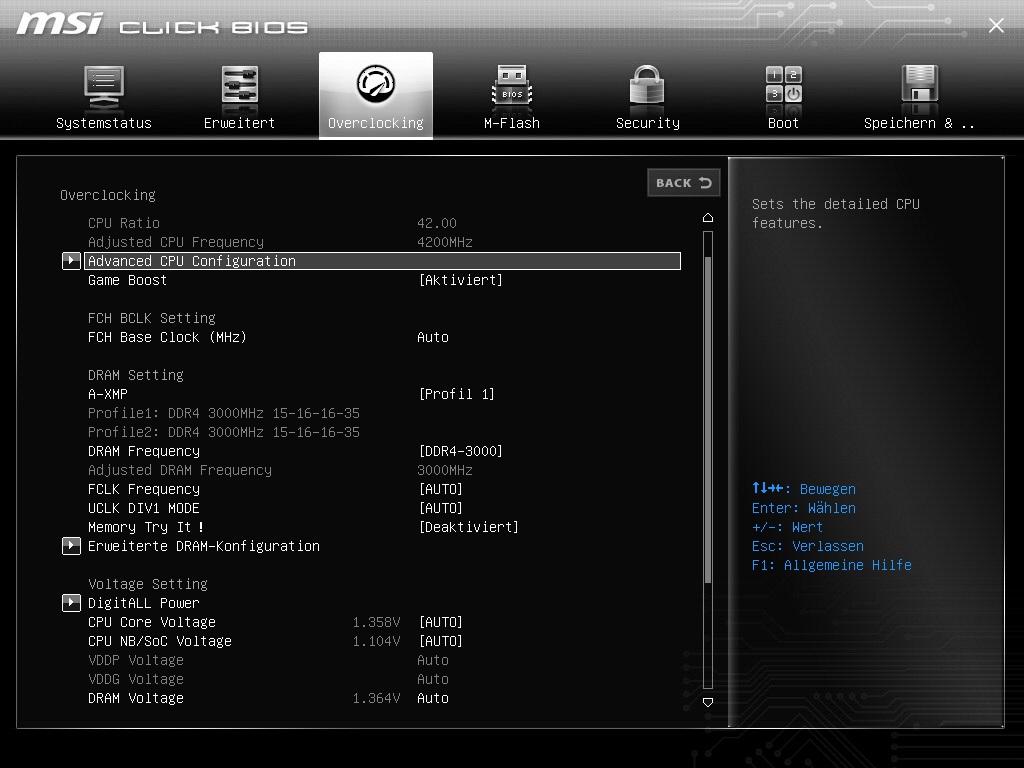Click the settings list scrollbar thumb
The height and width of the screenshot is (768, 1024).
pyautogui.click(x=708, y=419)
